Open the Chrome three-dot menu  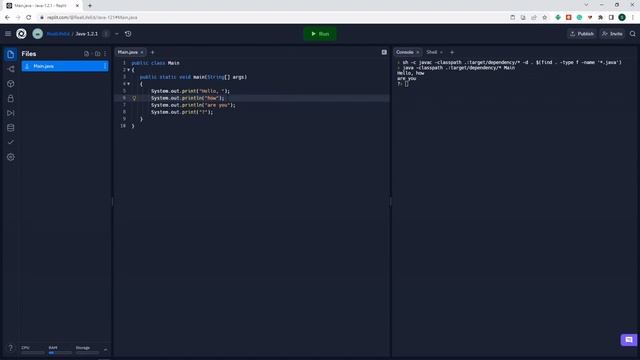(x=633, y=18)
